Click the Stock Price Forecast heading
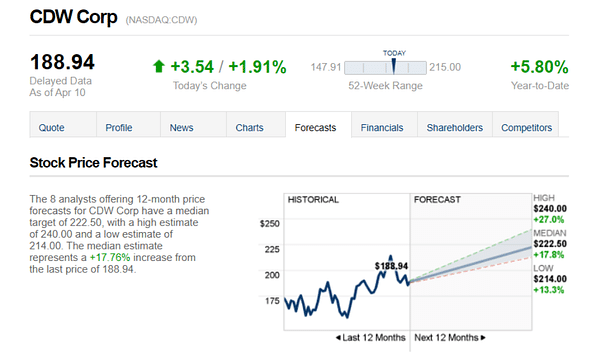 [93, 163]
